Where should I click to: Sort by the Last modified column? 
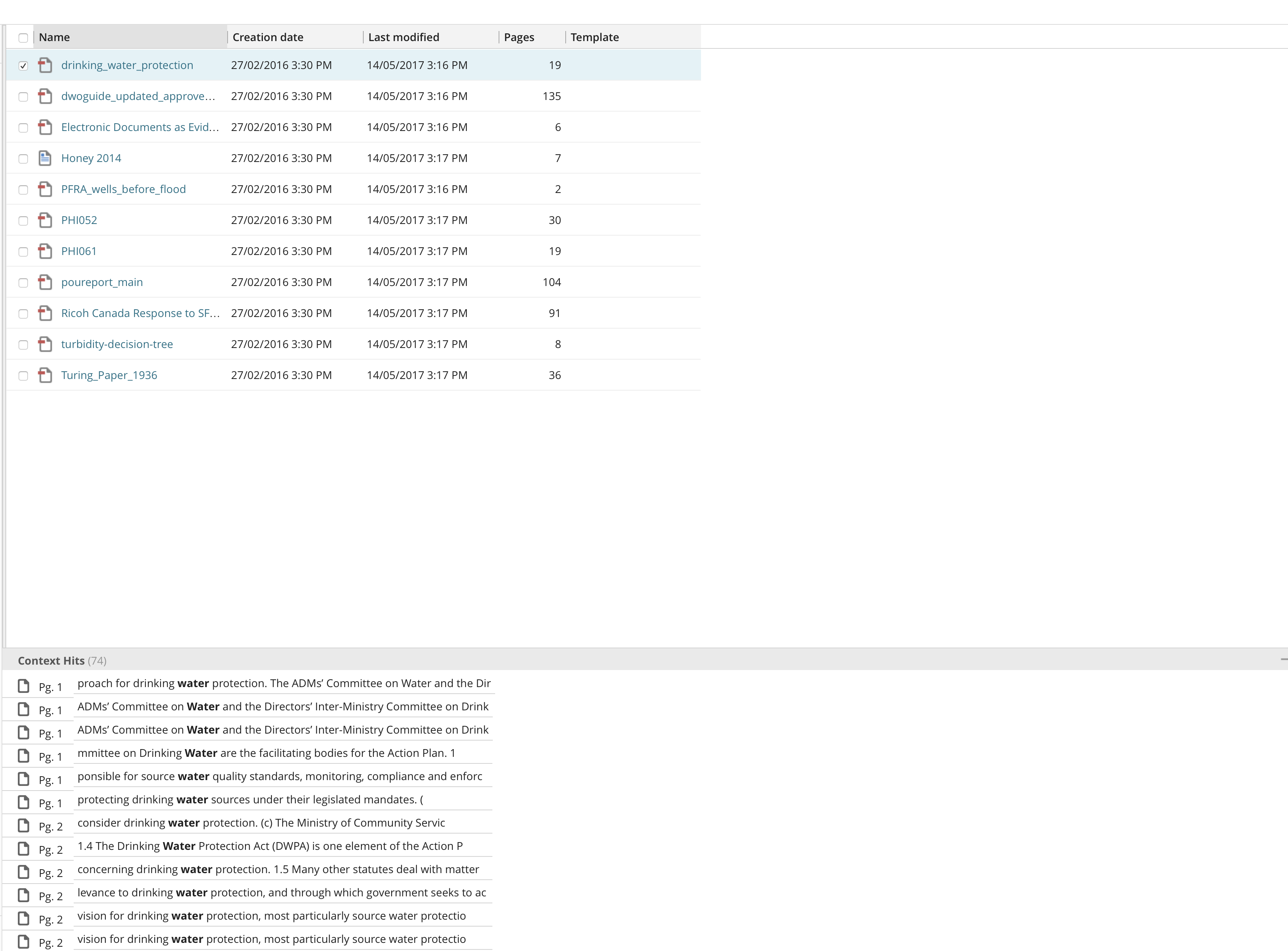pyautogui.click(x=403, y=38)
